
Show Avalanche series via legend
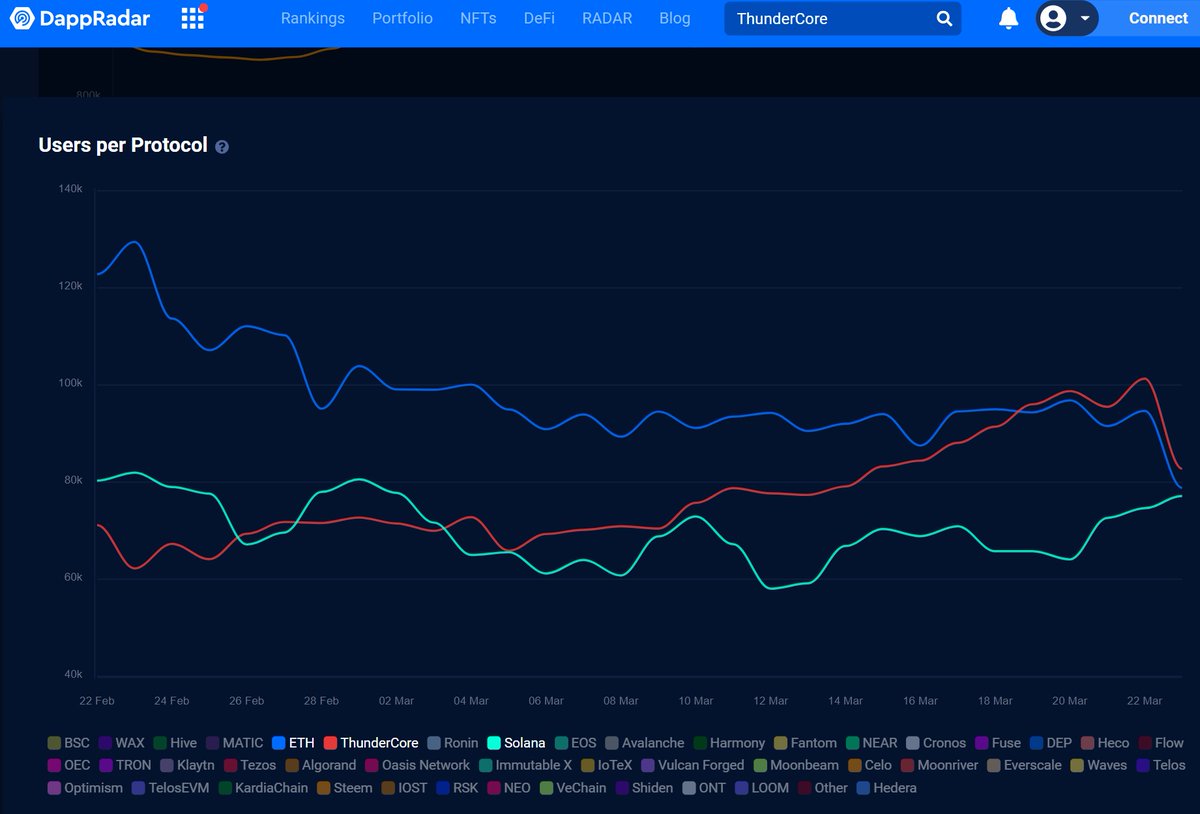coord(645,743)
